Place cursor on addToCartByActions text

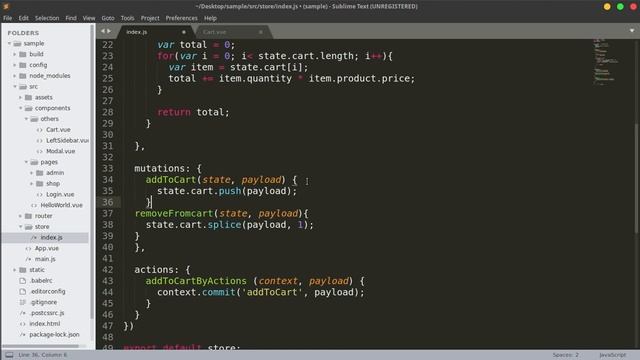pyautogui.click(x=196, y=281)
